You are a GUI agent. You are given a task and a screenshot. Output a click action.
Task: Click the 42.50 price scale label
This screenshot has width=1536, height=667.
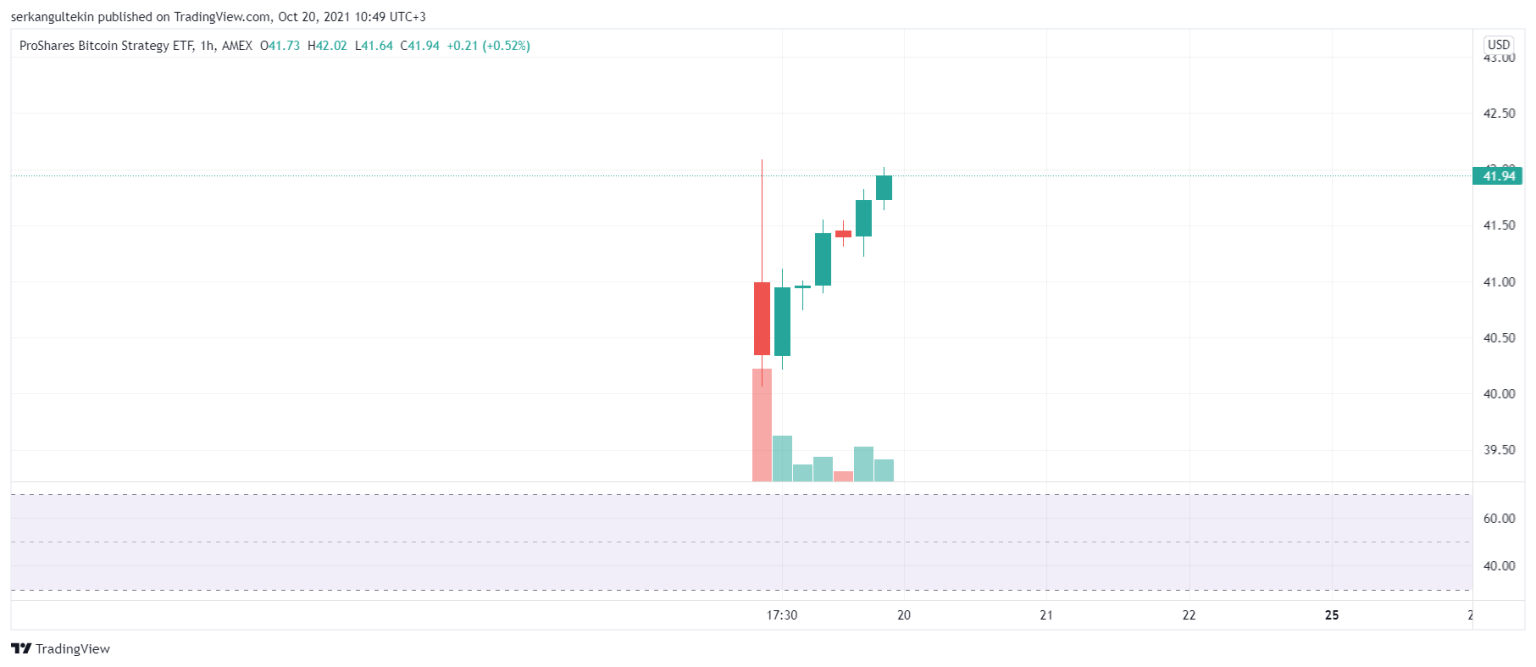[x=1497, y=113]
